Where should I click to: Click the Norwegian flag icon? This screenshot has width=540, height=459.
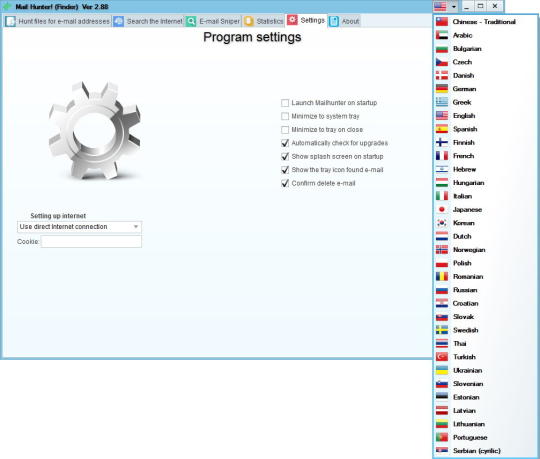click(442, 250)
